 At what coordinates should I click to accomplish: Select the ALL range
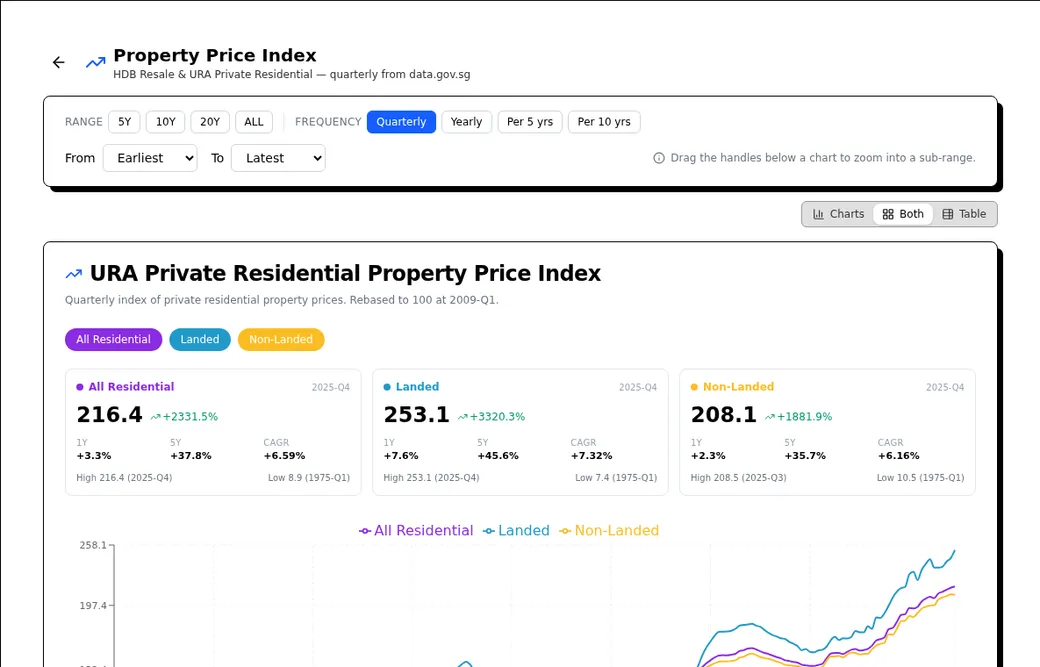click(x=254, y=122)
